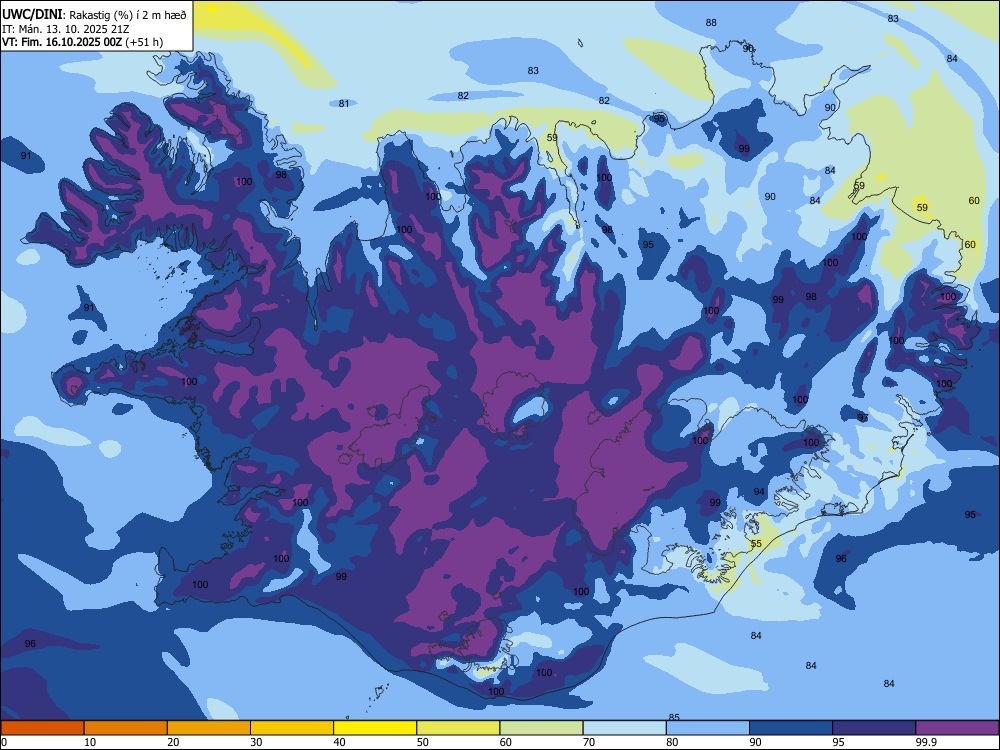Click the '70' legend scale label
This screenshot has height=750, width=1000.
coord(589,742)
